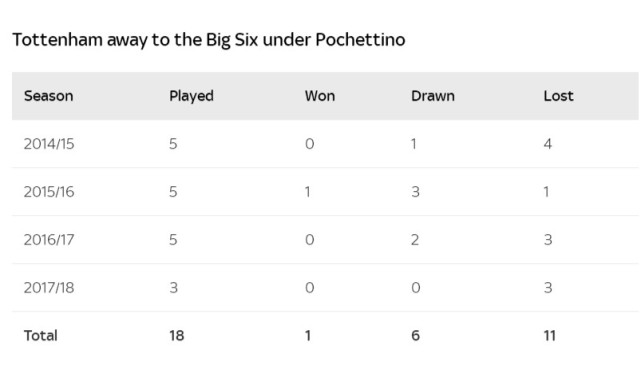
Task: Click the total played value 18
Action: click(x=177, y=336)
